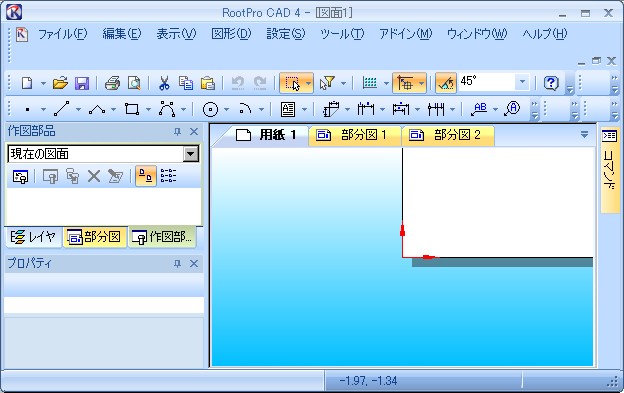Print the drawing with the printer icon
The image size is (624, 393).
pos(112,83)
